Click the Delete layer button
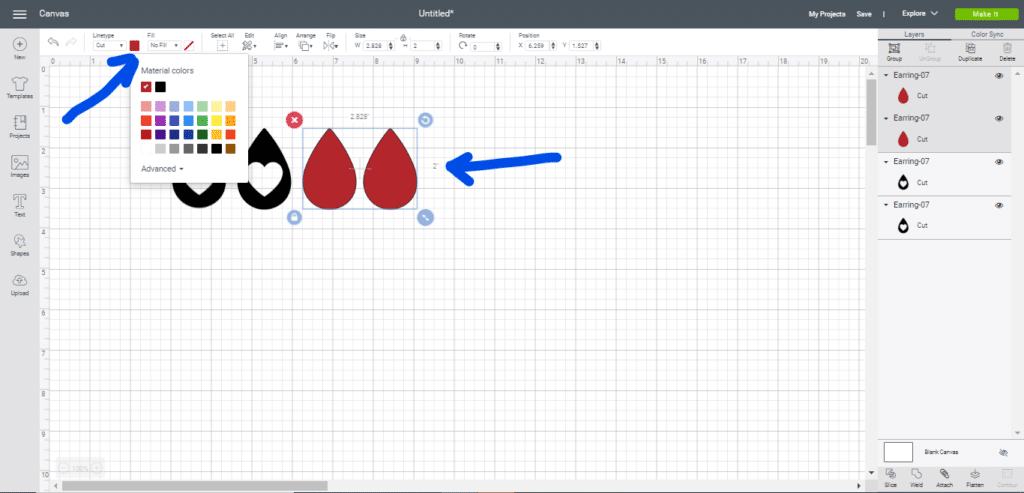This screenshot has height=493, width=1024. pos(1007,51)
